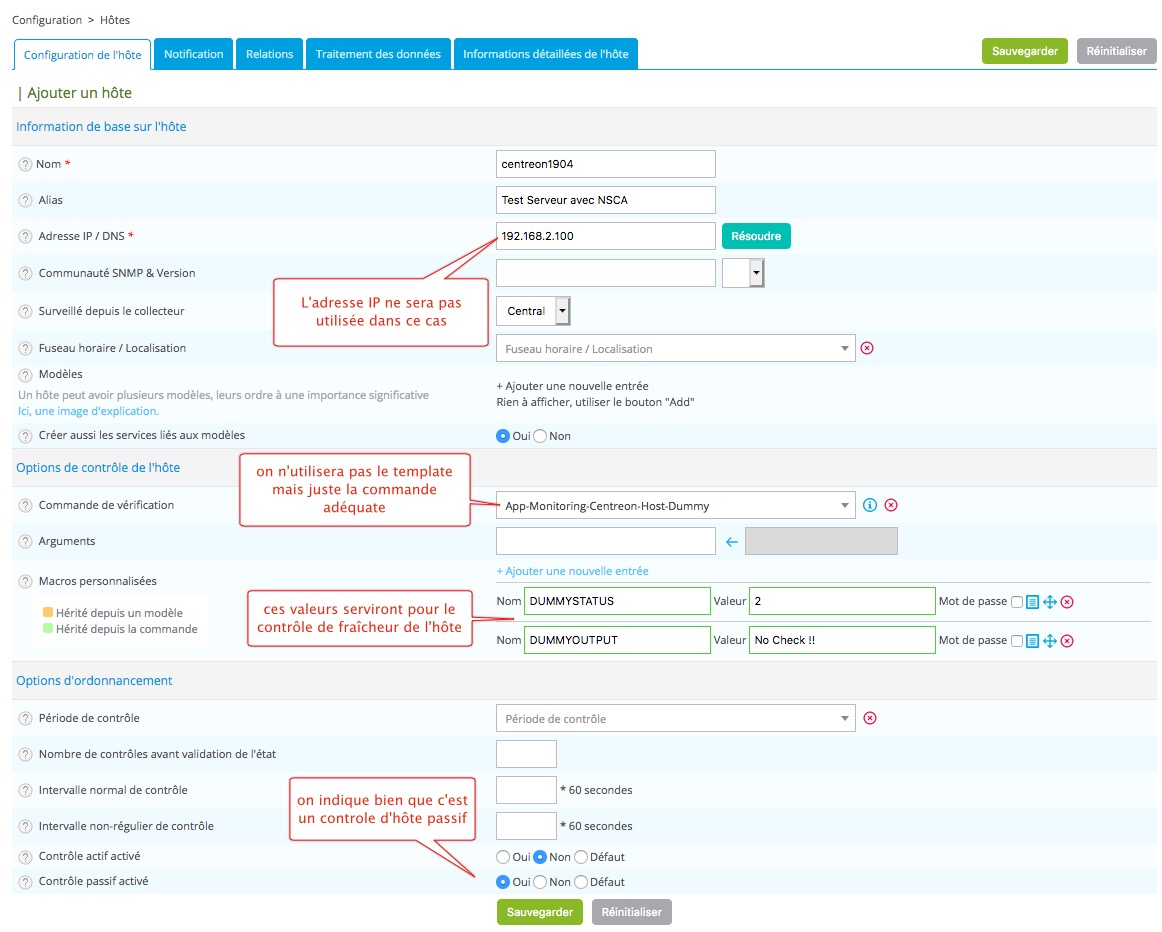Clear the Commande de vérification selection with red X
Image resolution: width=1162 pixels, height=932 pixels.
pos(890,505)
